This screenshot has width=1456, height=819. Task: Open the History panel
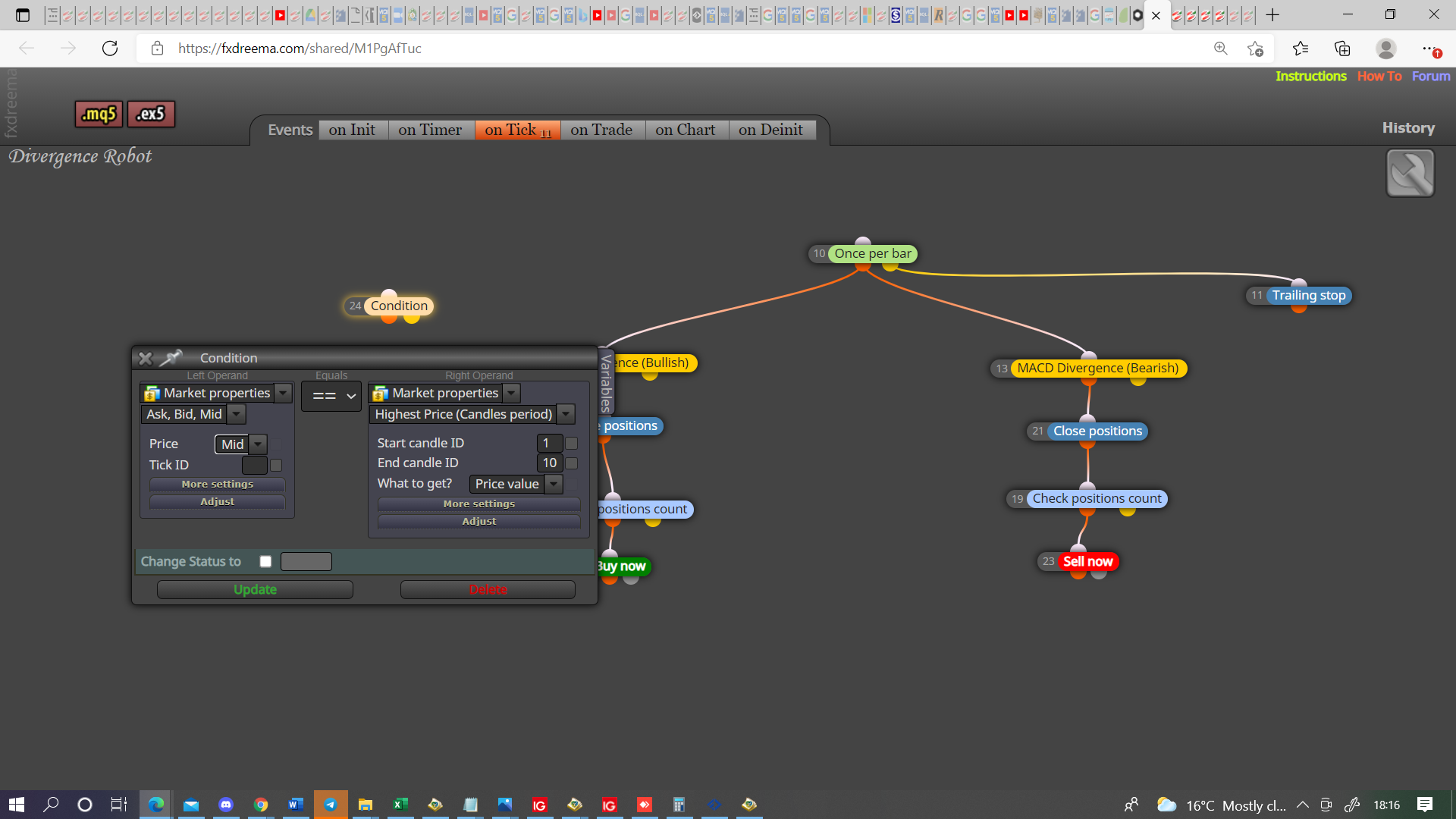pyautogui.click(x=1408, y=127)
